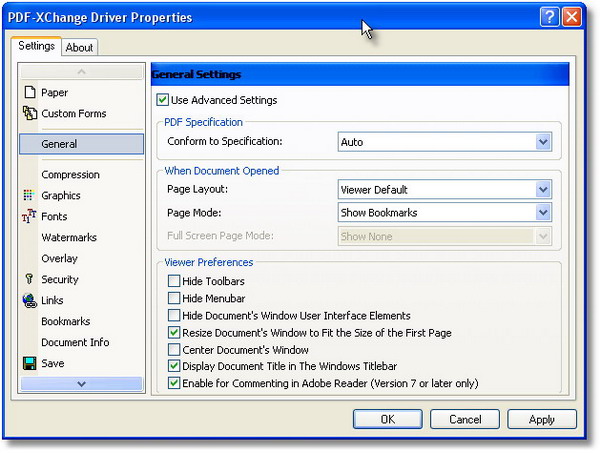Click the sidebar scroll down arrow
Viewport: 600px width, 453px height.
82,384
